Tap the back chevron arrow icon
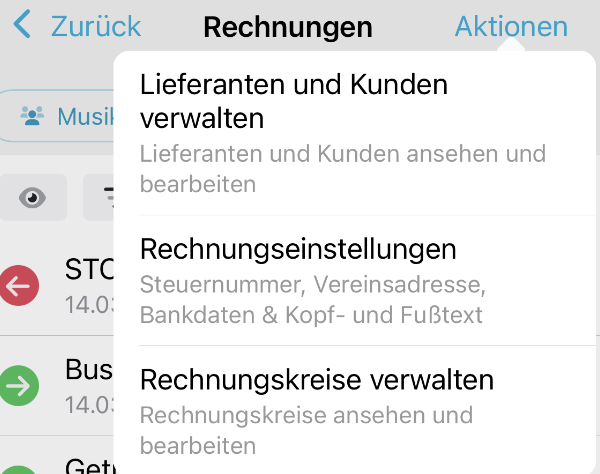Viewport: 600px width, 474px height. [x=22, y=24]
